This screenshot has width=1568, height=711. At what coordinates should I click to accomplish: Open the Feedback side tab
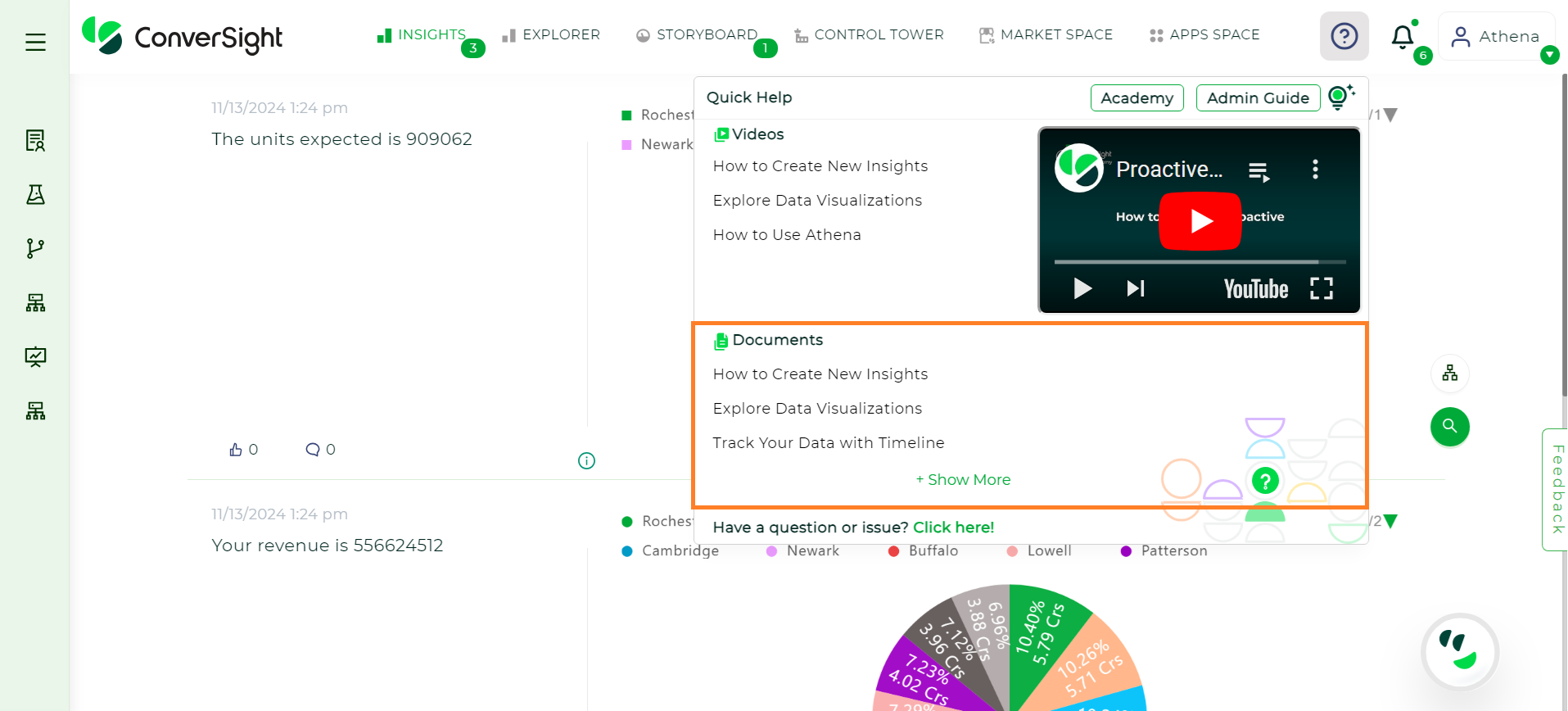(x=1556, y=490)
